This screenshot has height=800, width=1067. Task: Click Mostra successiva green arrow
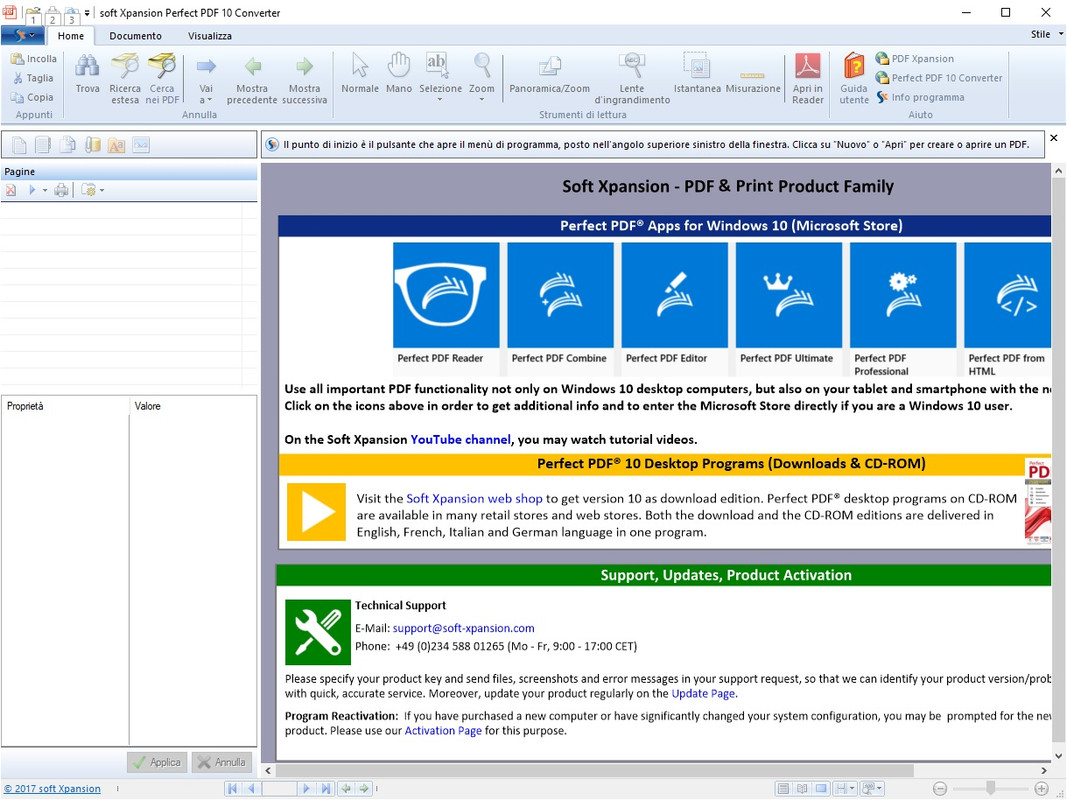pos(304,66)
